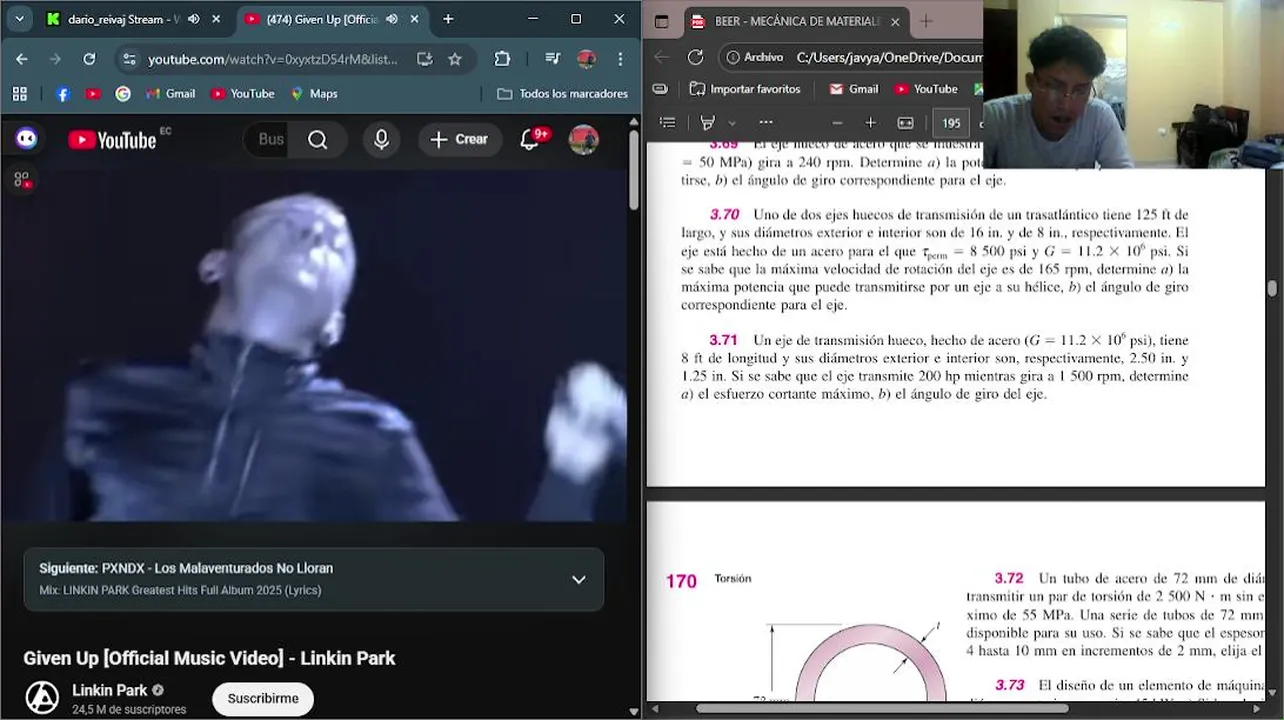Open the Linkin Park channel name

tap(109, 690)
